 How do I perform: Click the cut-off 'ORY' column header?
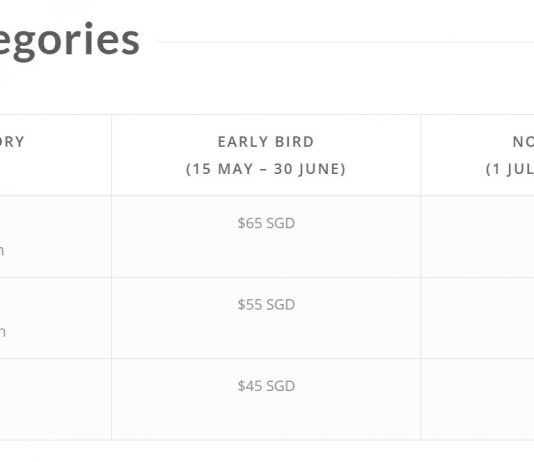12,142
